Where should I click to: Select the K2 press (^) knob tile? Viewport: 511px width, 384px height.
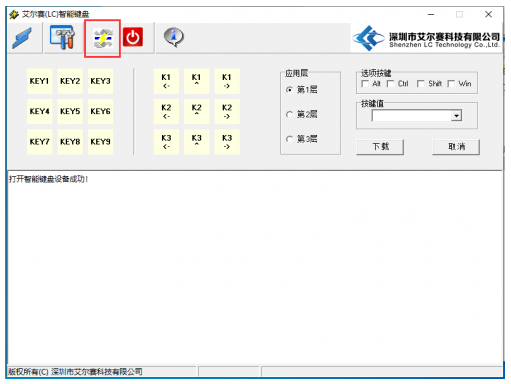click(197, 111)
